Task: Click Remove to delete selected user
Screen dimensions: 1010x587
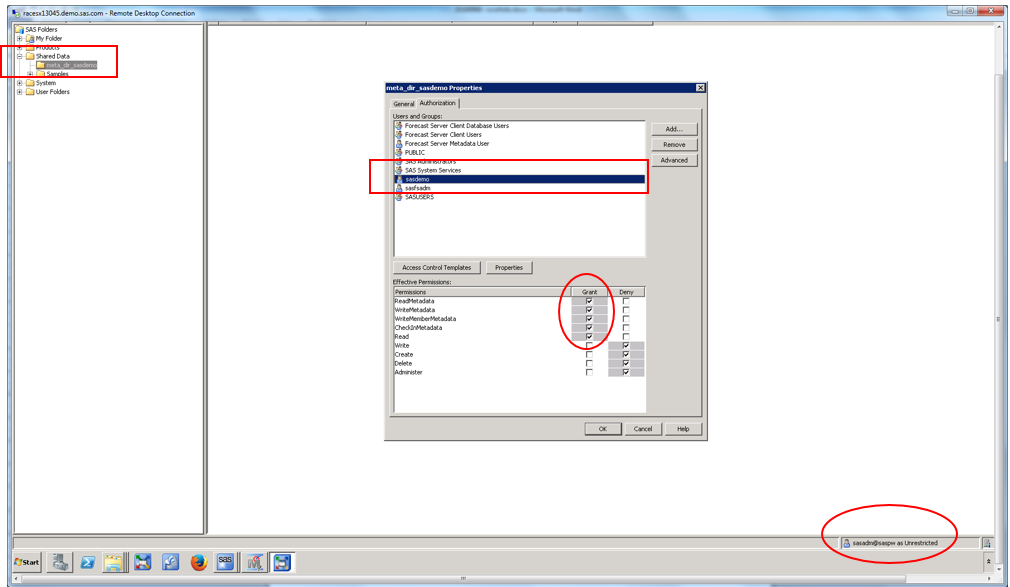Action: [x=674, y=144]
